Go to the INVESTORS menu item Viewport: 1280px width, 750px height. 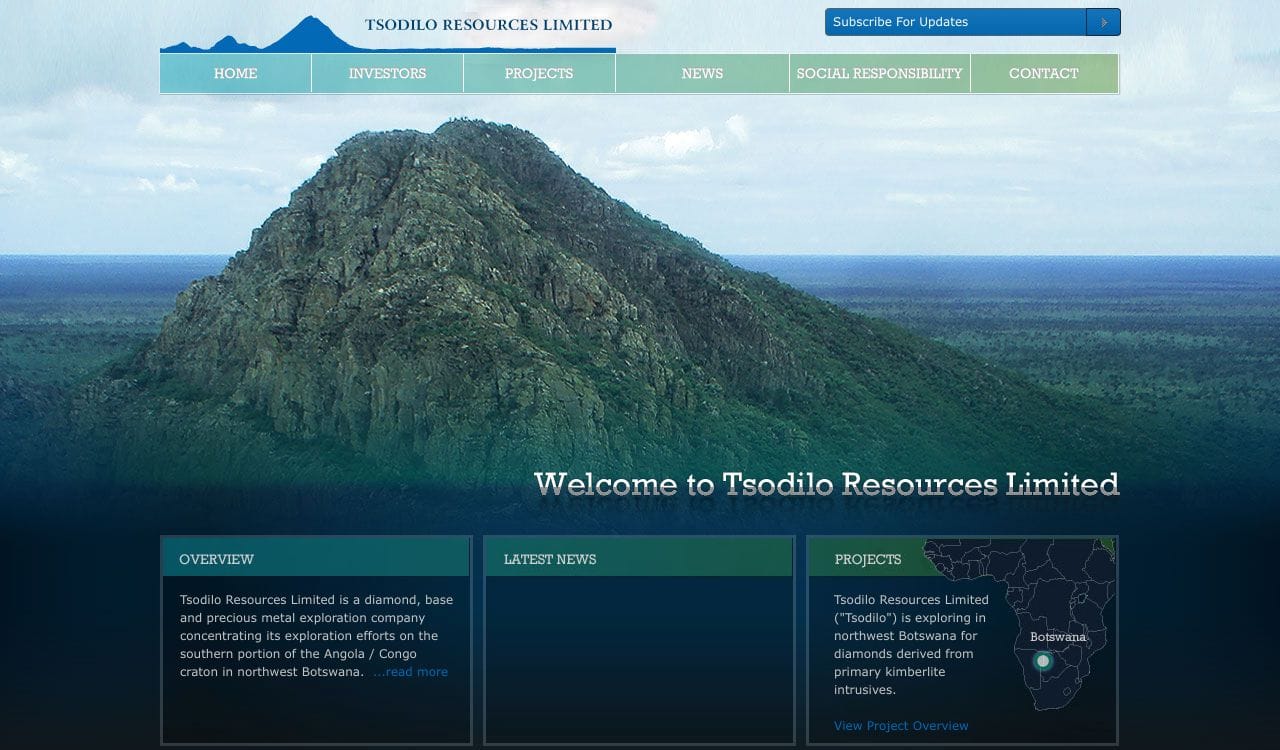click(387, 74)
